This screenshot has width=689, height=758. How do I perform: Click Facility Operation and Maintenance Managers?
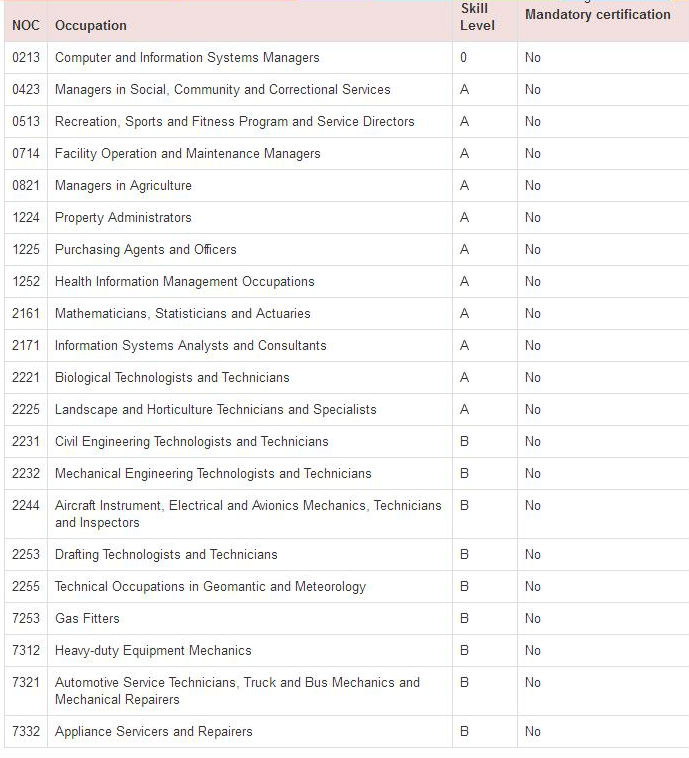[187, 154]
